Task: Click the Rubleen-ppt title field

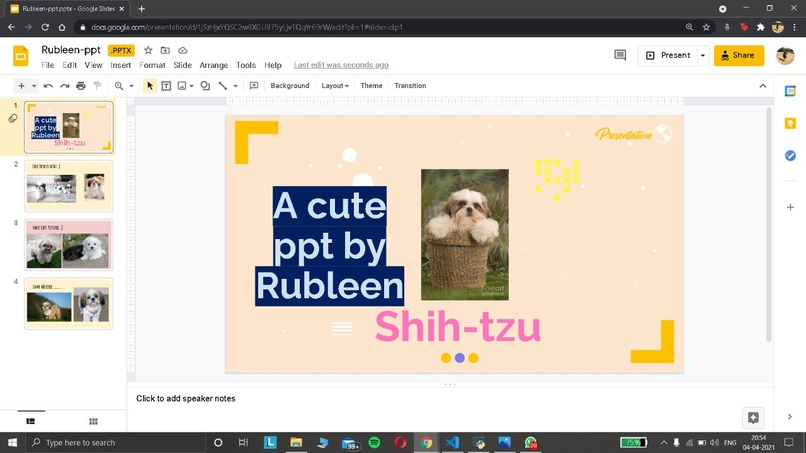Action: (x=71, y=50)
